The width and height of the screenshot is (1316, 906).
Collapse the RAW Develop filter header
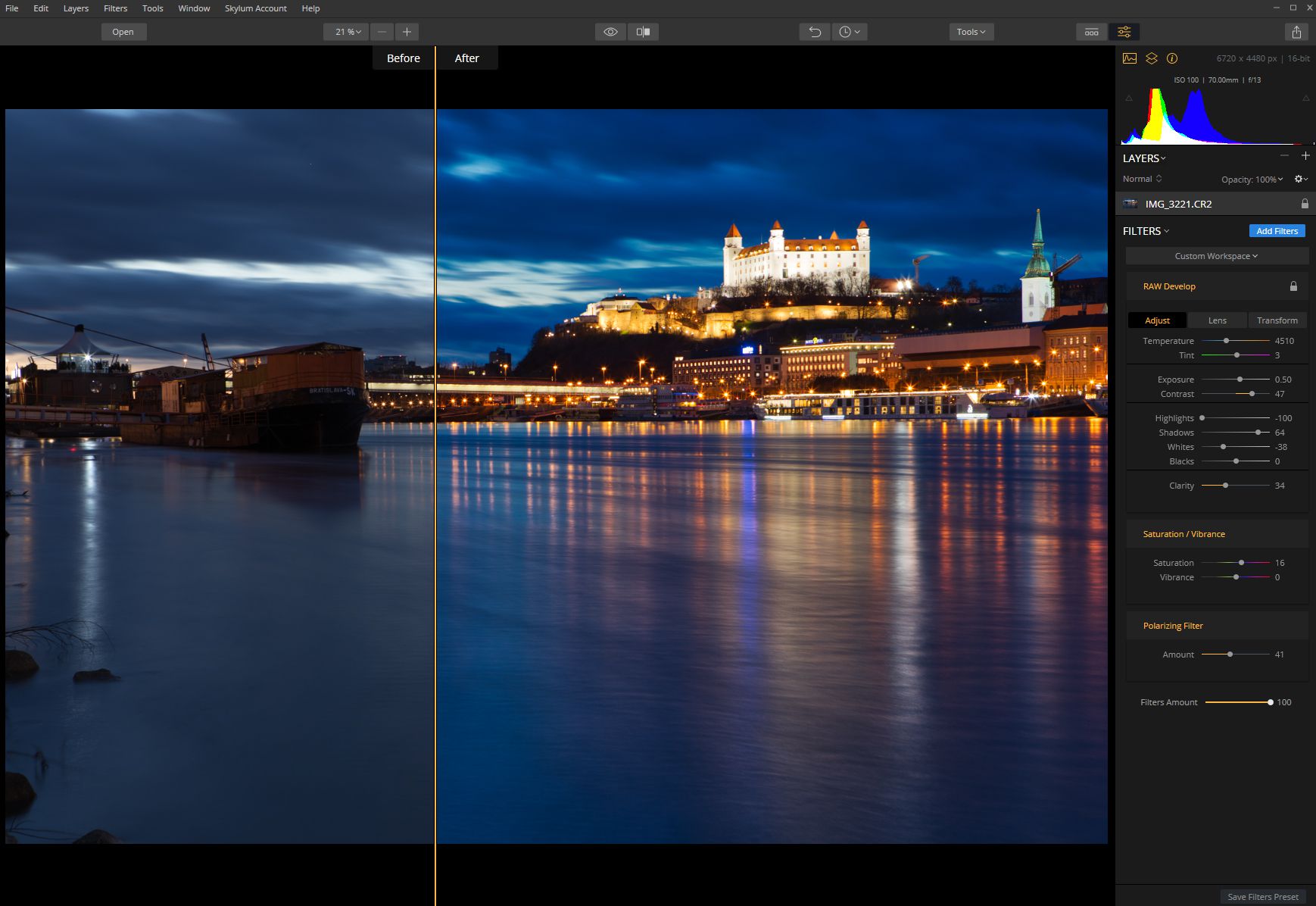coord(1169,286)
